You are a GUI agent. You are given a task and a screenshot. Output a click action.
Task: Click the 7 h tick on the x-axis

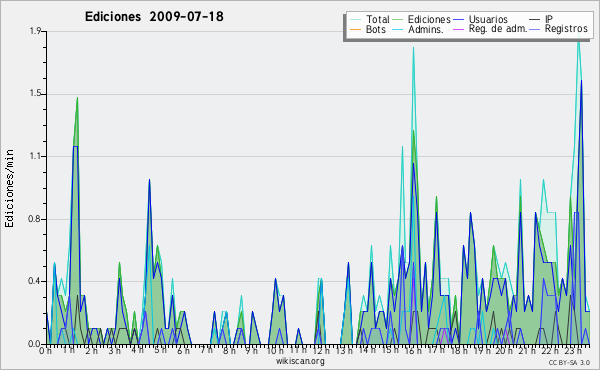pos(207,350)
